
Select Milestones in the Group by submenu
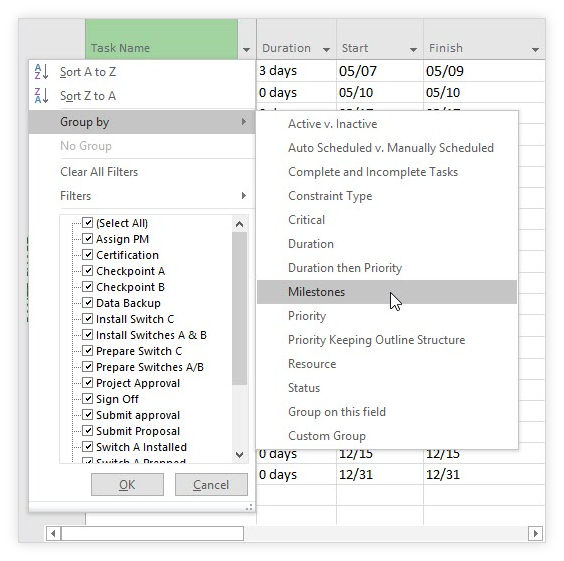pyautogui.click(x=387, y=292)
